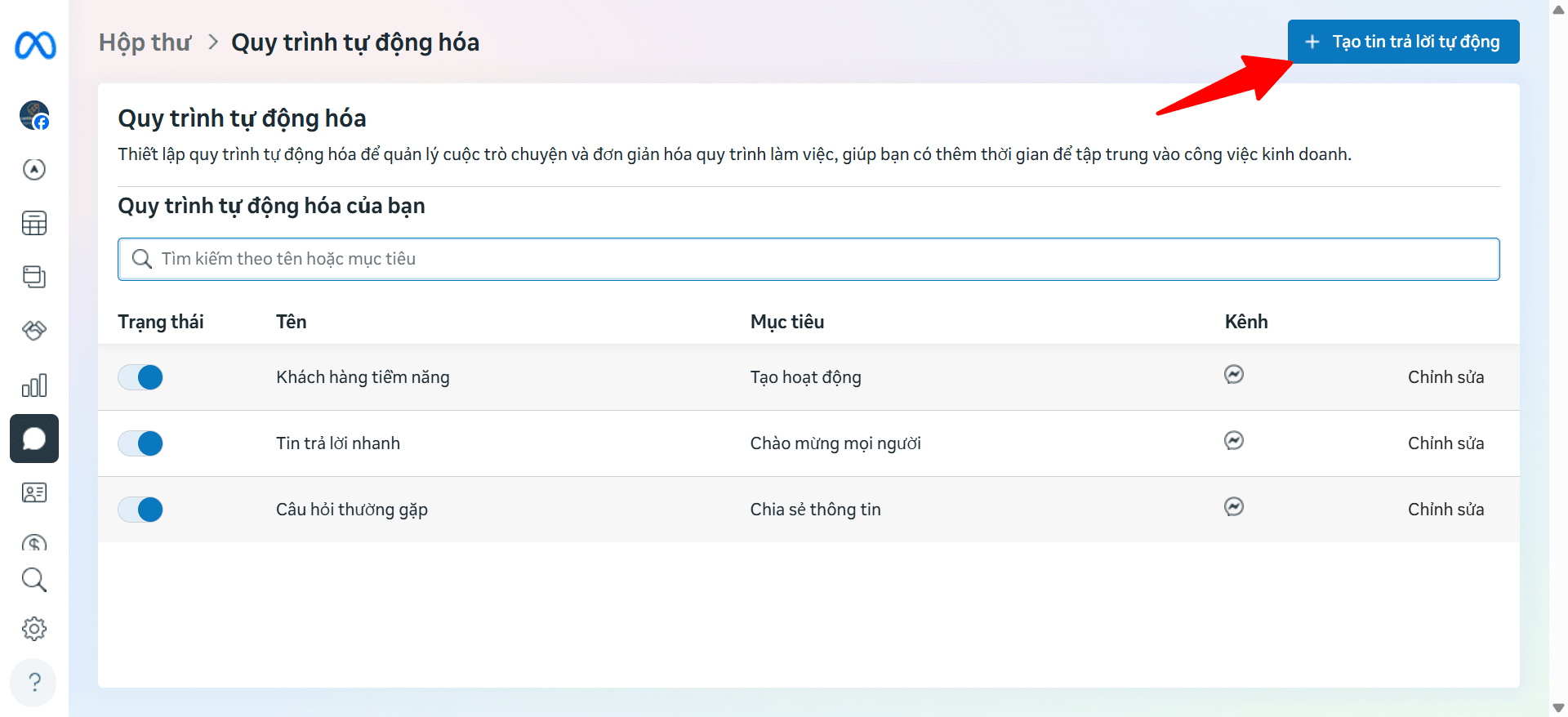The width and height of the screenshot is (1568, 717).
Task: Turn off Câu hỏi thường gặp toggle
Action: 140,510
